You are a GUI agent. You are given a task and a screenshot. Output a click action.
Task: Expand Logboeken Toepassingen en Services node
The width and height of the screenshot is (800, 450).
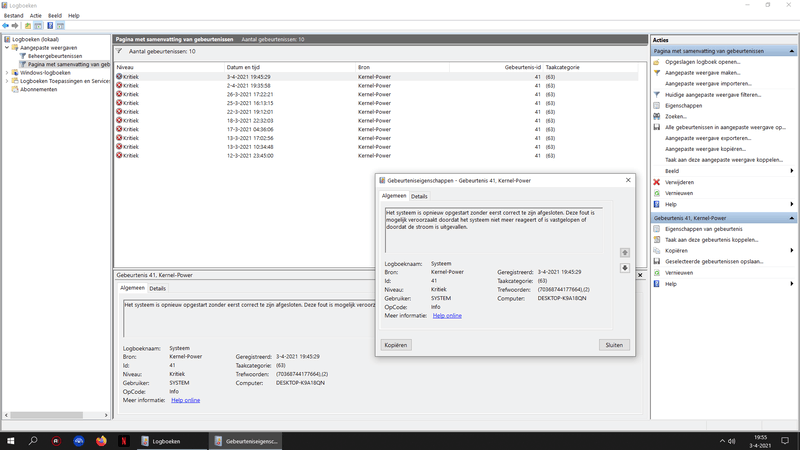7,81
